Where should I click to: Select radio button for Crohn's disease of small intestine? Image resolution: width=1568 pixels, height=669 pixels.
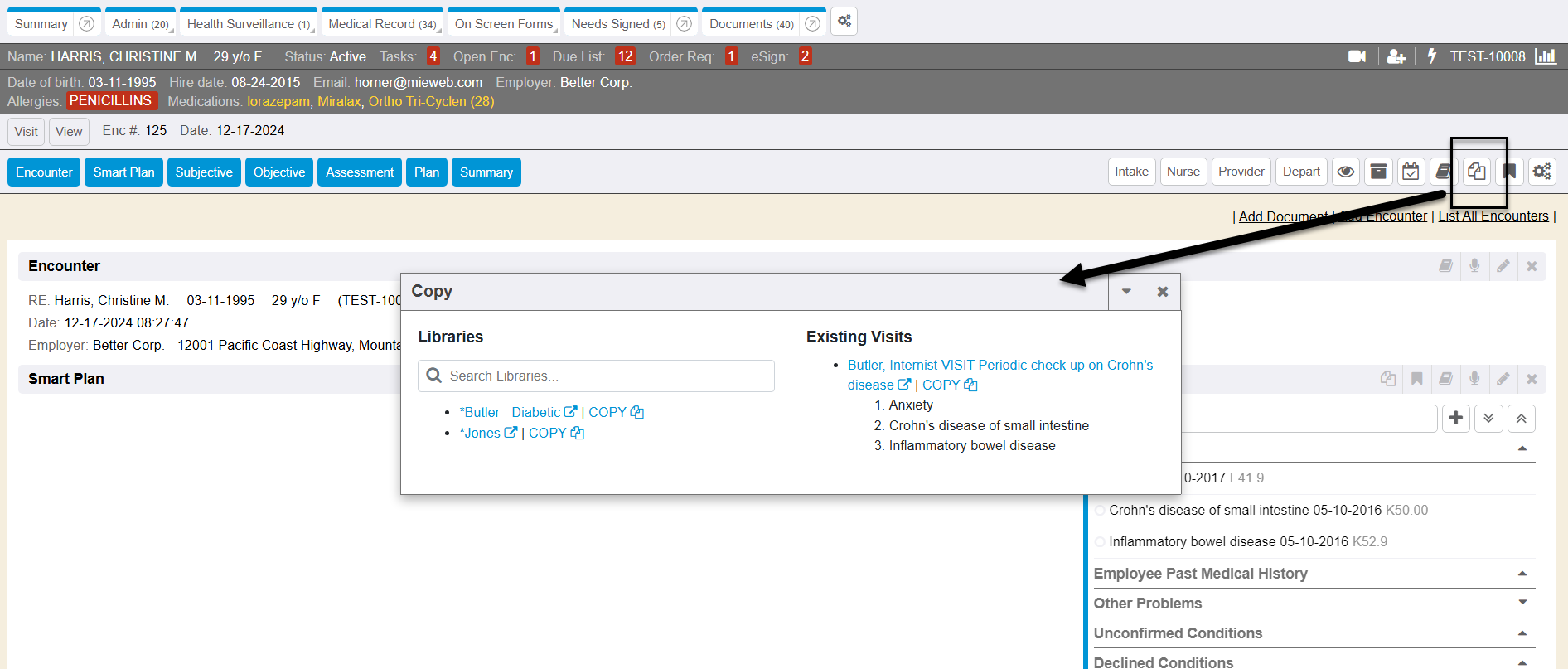[1100, 511]
